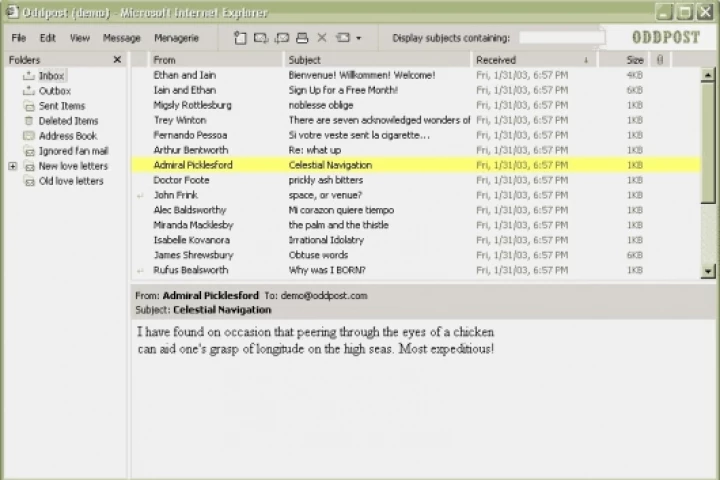
Task: Sort messages by the From column header
Action: 216,60
